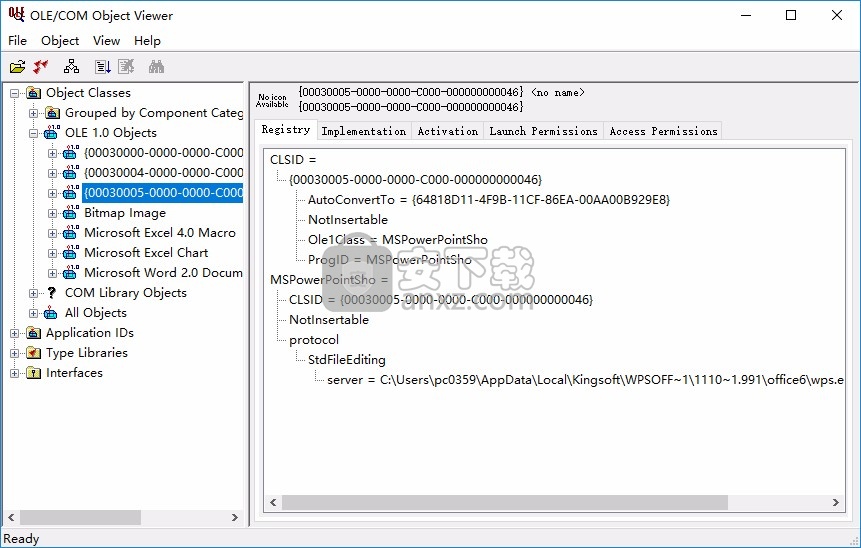Click the server path registry entry
The width and height of the screenshot is (861, 548).
(x=585, y=380)
